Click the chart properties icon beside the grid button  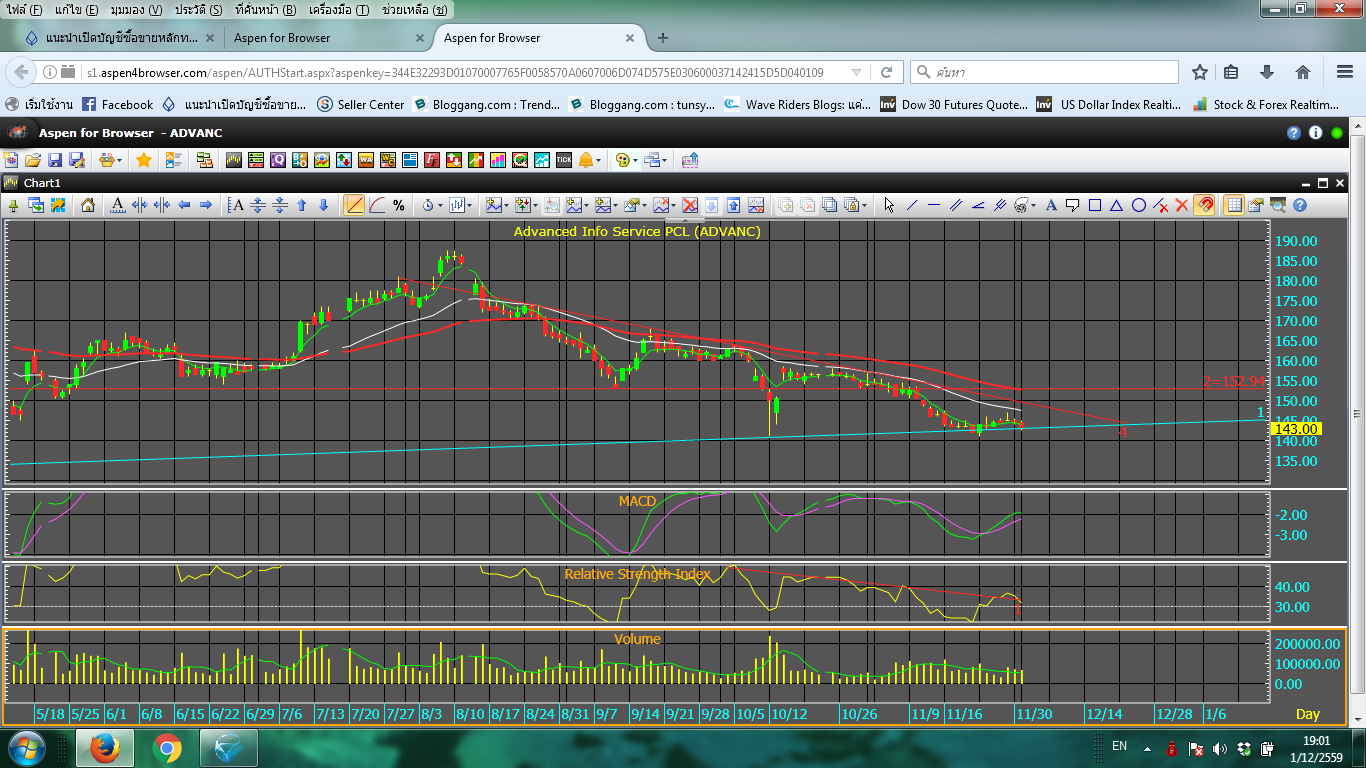pyautogui.click(x=1256, y=205)
